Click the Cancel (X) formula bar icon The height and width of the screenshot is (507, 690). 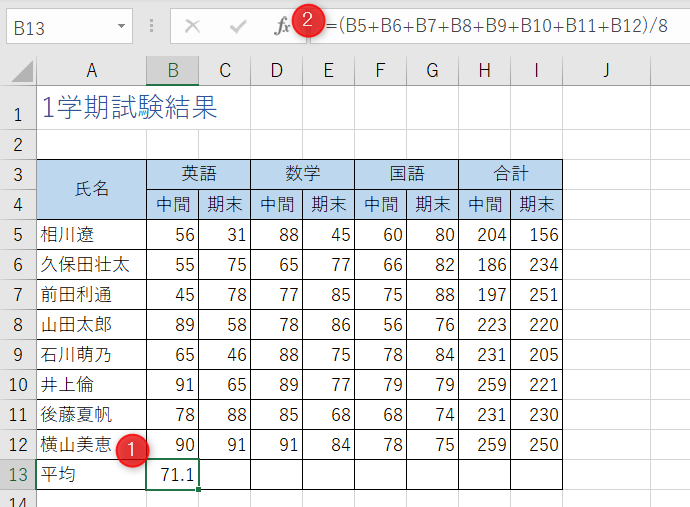(192, 27)
